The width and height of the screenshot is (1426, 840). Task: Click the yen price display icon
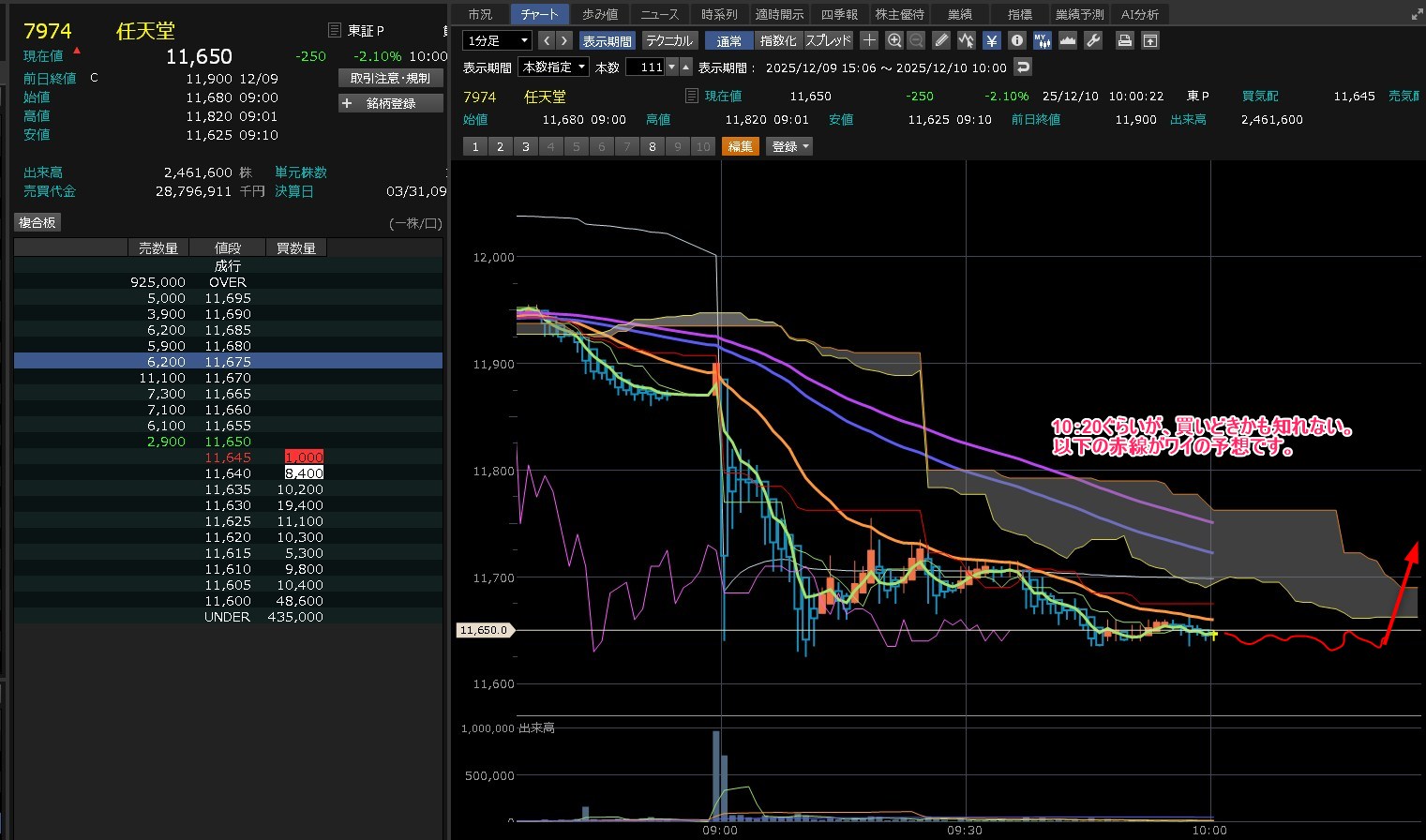991,40
